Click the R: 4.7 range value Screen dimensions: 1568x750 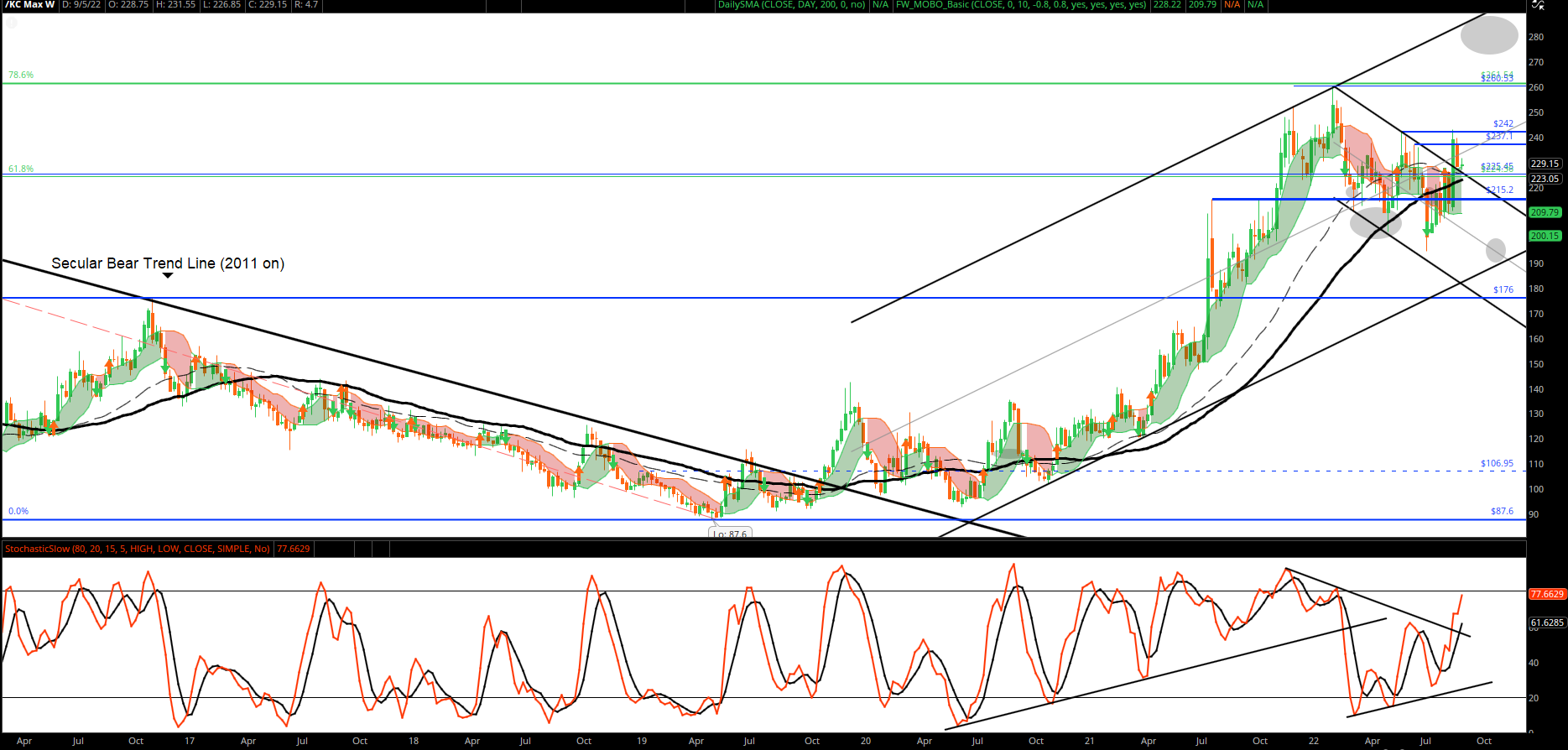tap(306, 5)
